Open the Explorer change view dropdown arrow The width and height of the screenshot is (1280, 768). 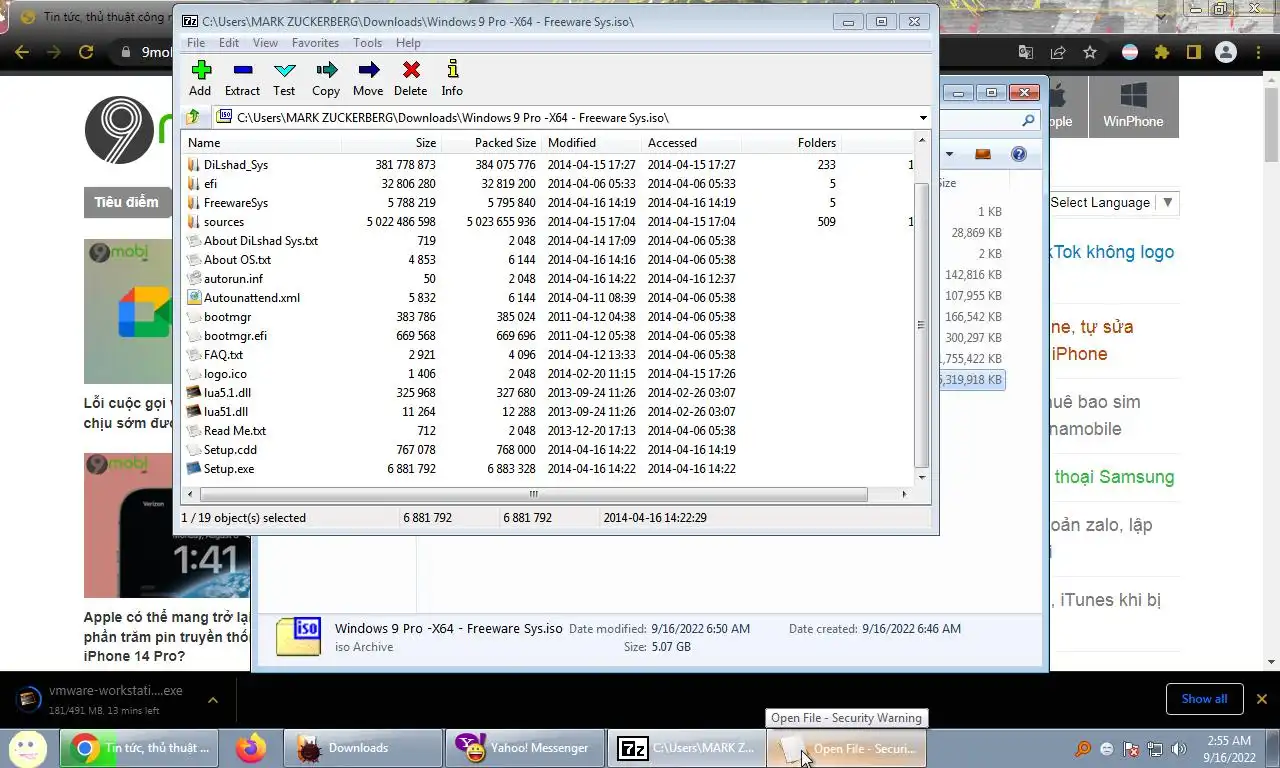[949, 154]
